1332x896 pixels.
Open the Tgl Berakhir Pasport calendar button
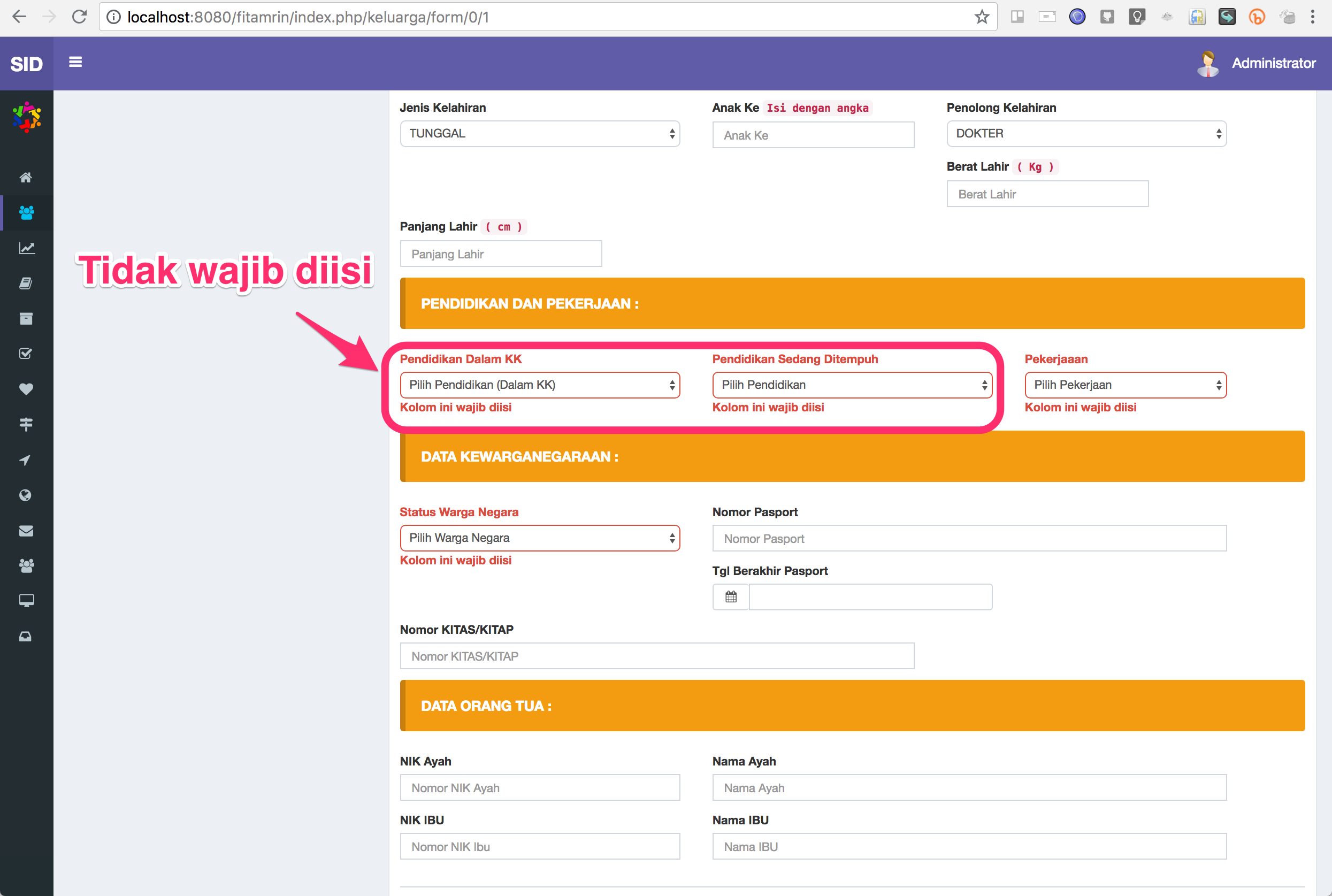pyautogui.click(x=730, y=596)
